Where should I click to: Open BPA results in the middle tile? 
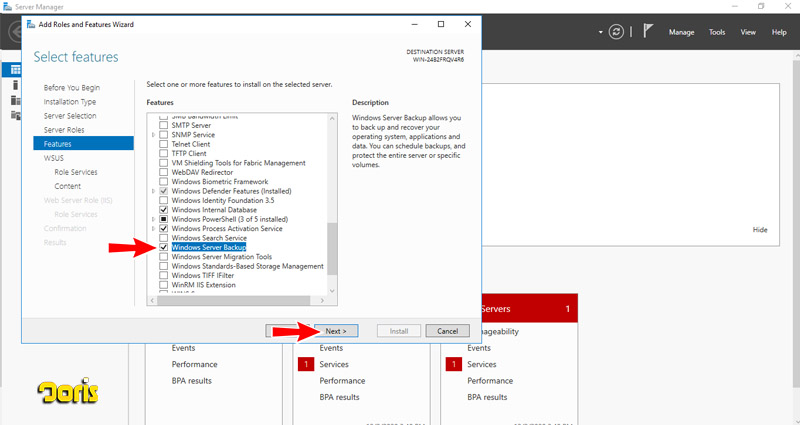pyautogui.click(x=339, y=397)
